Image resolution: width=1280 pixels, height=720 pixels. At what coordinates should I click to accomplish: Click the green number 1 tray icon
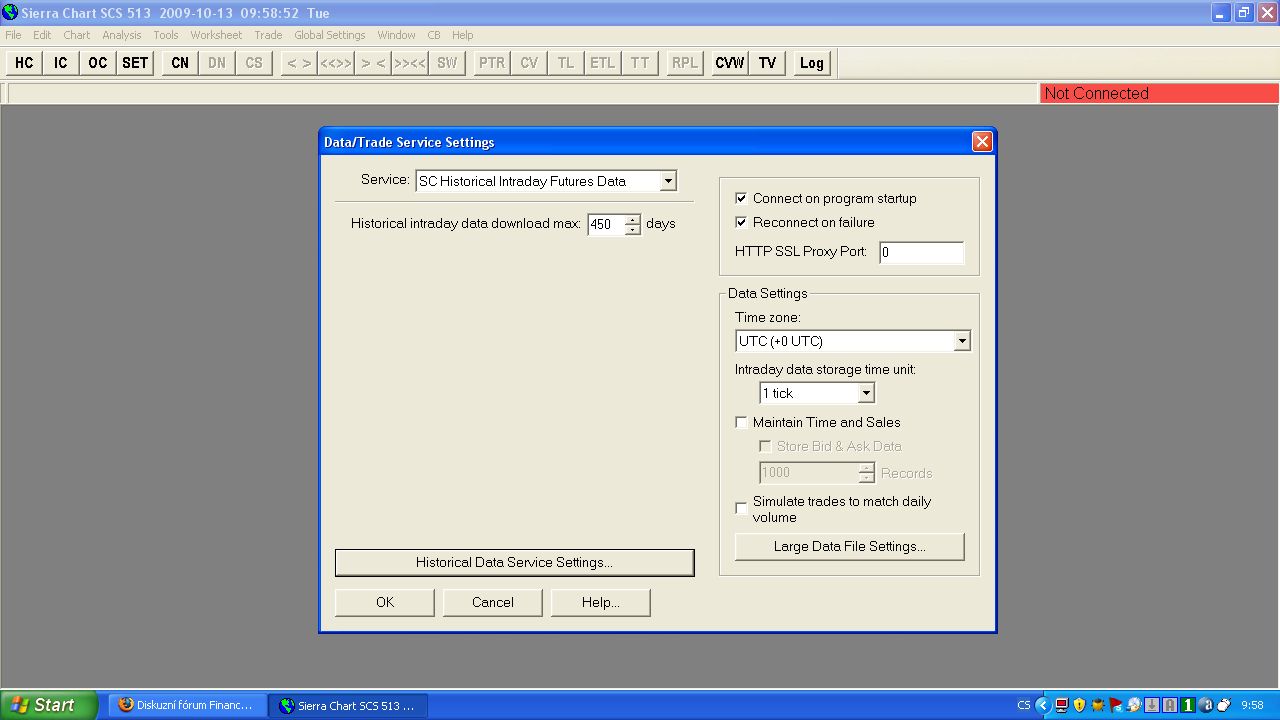[x=1188, y=705]
